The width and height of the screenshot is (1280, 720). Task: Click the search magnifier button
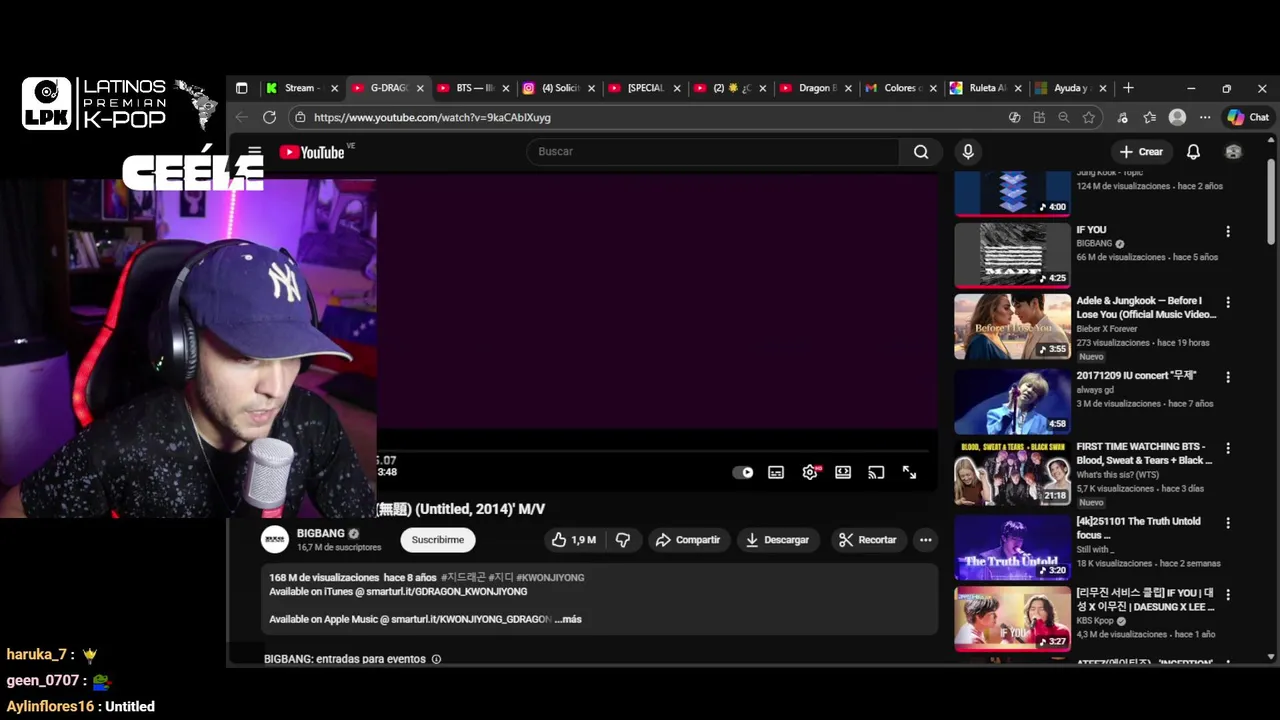pos(921,152)
